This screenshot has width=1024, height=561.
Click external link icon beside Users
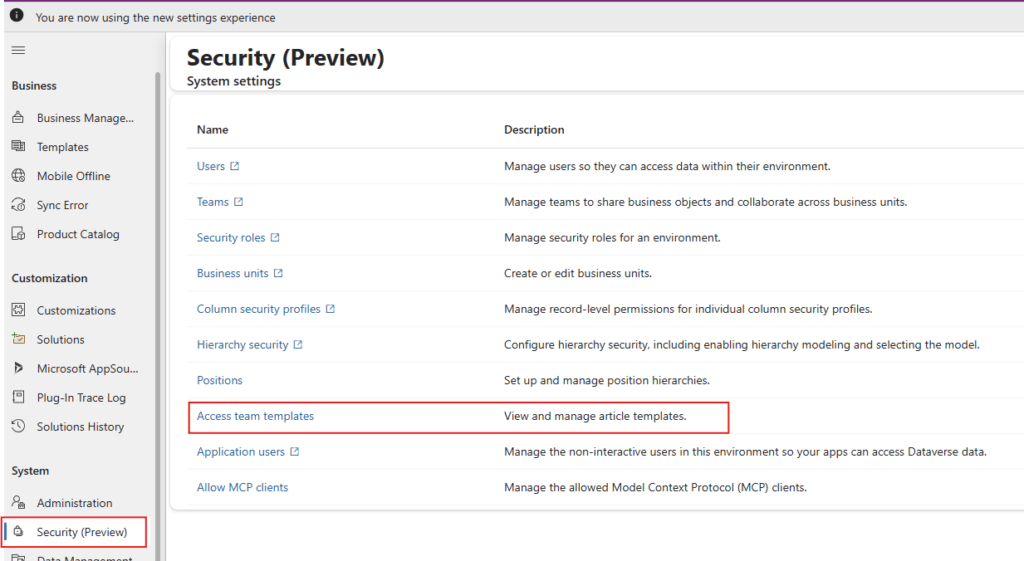pyautogui.click(x=235, y=166)
